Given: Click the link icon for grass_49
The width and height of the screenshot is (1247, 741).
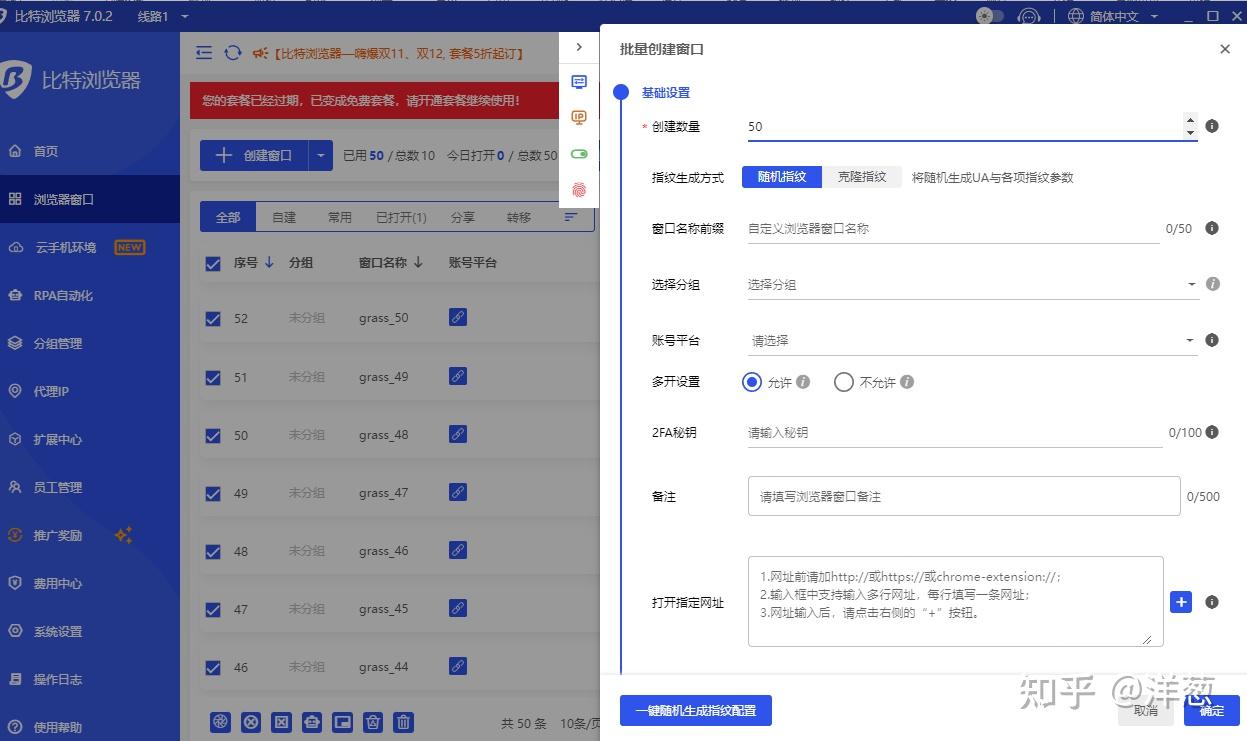Looking at the screenshot, I should 458,376.
